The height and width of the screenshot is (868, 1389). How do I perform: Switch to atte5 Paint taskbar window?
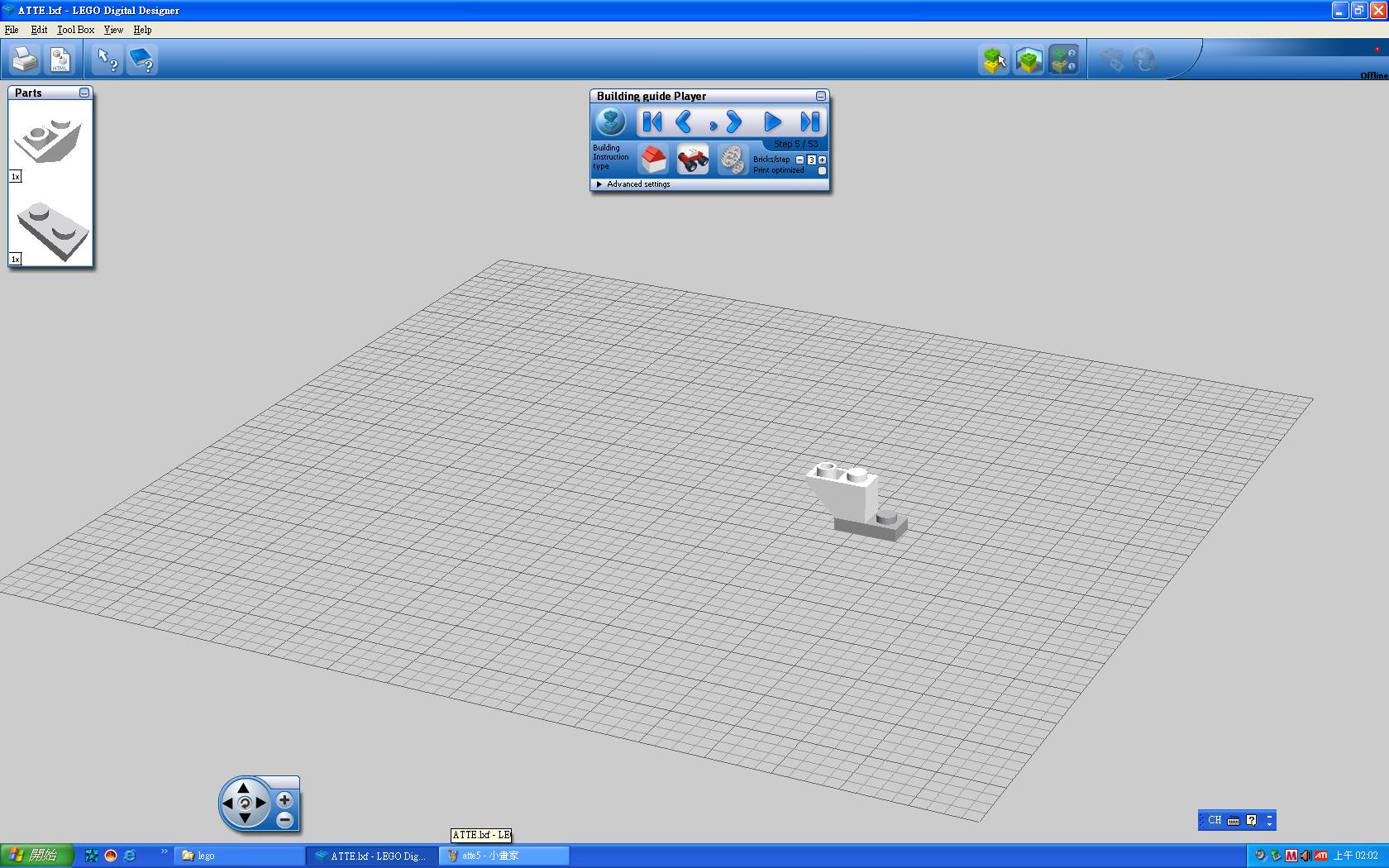(x=504, y=856)
